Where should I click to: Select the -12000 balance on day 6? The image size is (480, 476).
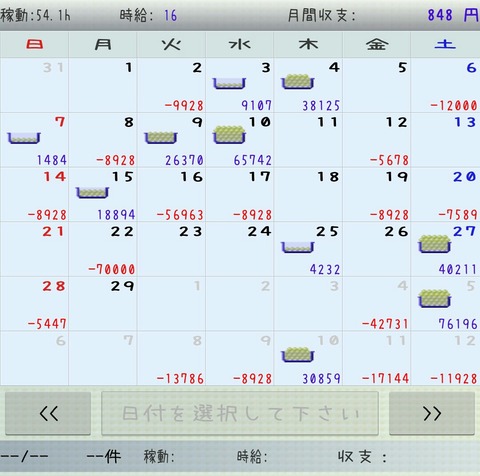(454, 106)
